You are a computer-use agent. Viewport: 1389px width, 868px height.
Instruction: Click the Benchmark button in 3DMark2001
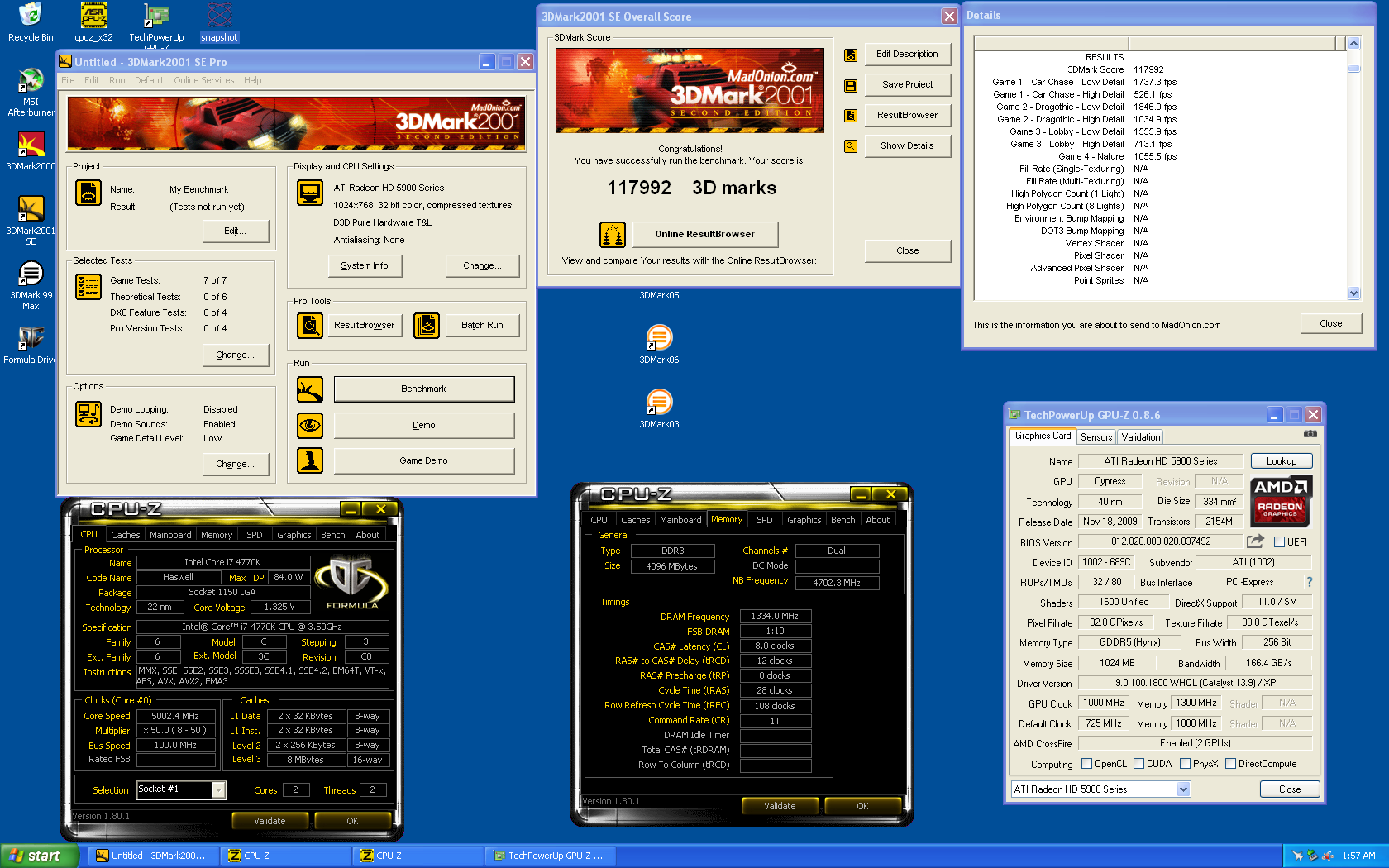click(x=423, y=389)
